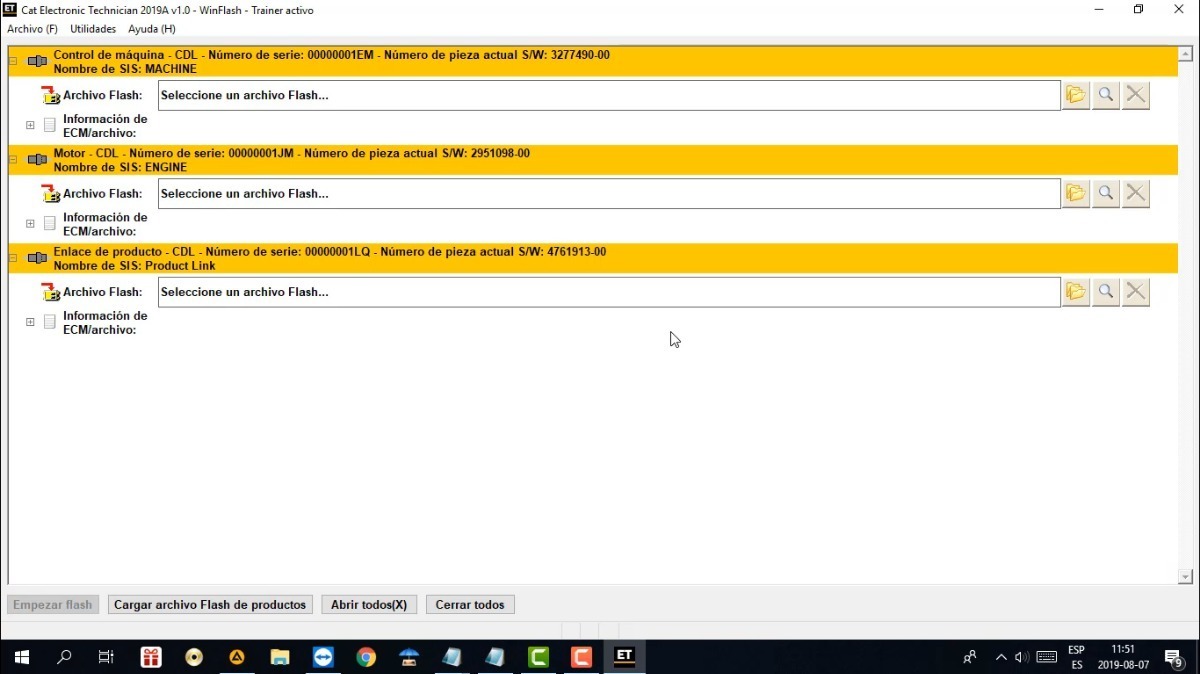Open the Archivo (F) menu
Screen dimensions: 1200x674
(x=32, y=29)
